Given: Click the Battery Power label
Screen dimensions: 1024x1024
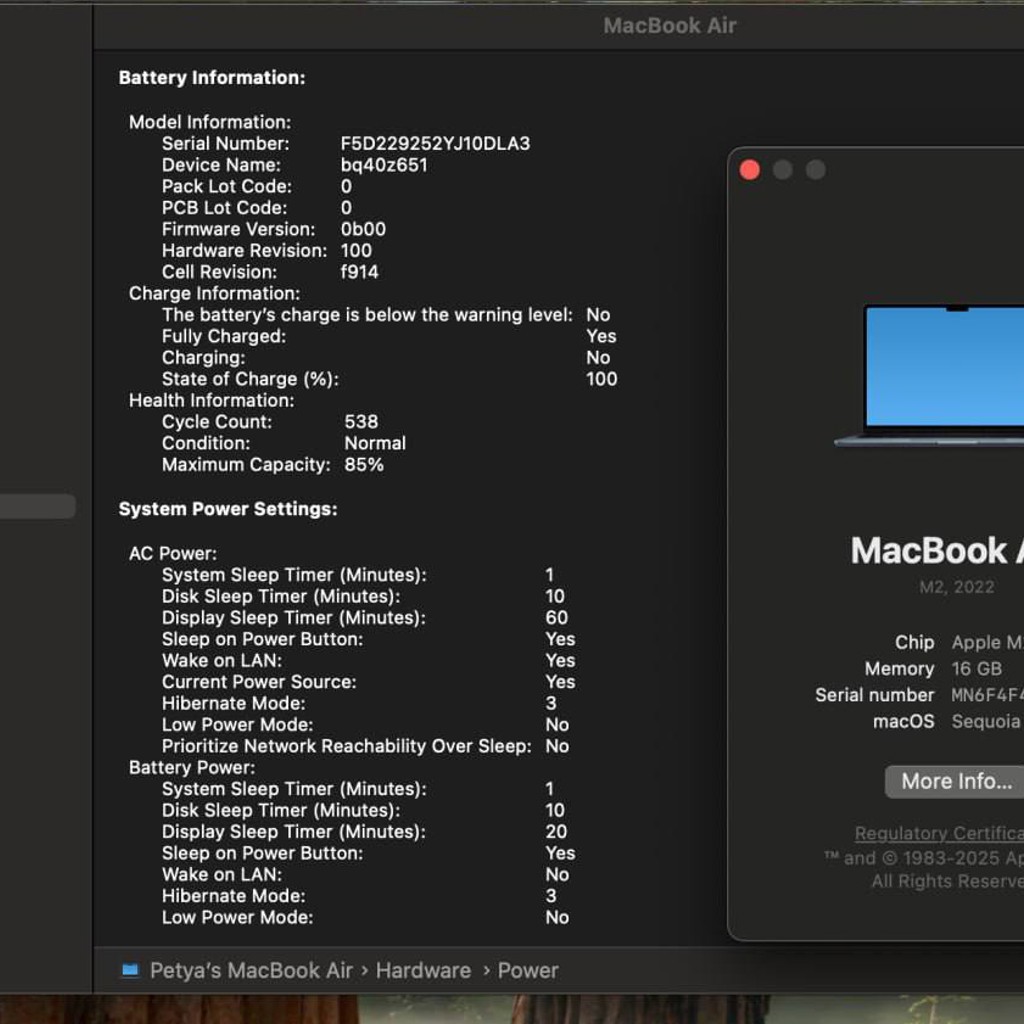Looking at the screenshot, I should coord(192,767).
